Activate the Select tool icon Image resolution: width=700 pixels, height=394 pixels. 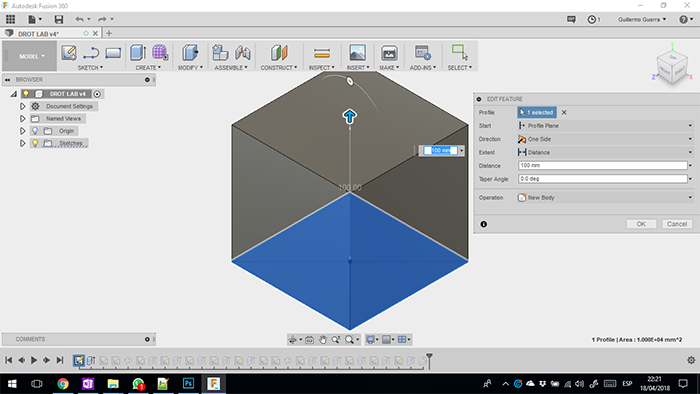click(x=459, y=52)
